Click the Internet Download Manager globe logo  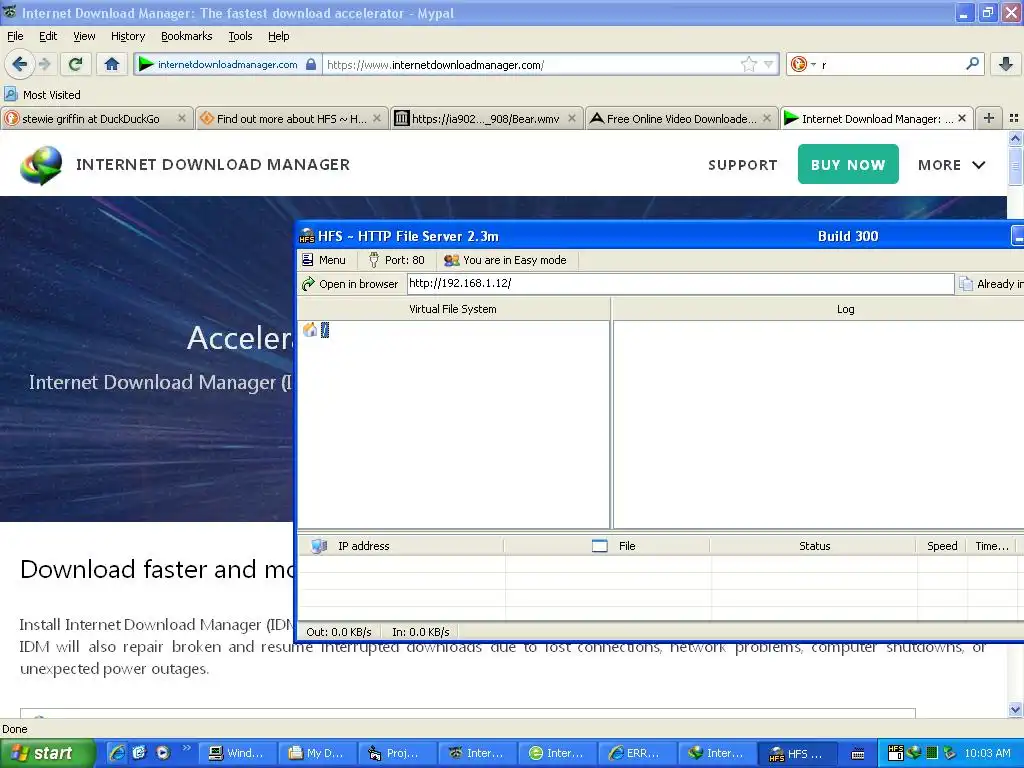(40, 165)
